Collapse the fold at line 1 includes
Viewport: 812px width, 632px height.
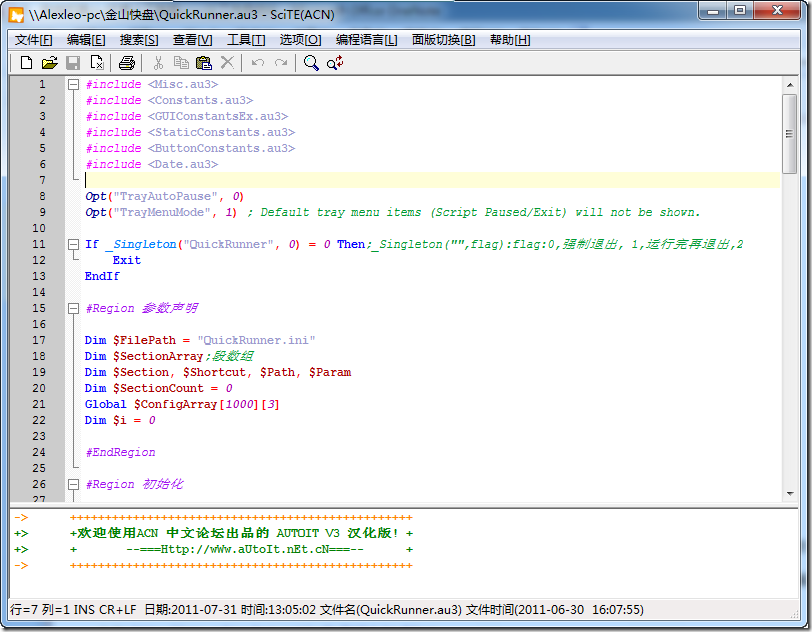click(x=73, y=85)
